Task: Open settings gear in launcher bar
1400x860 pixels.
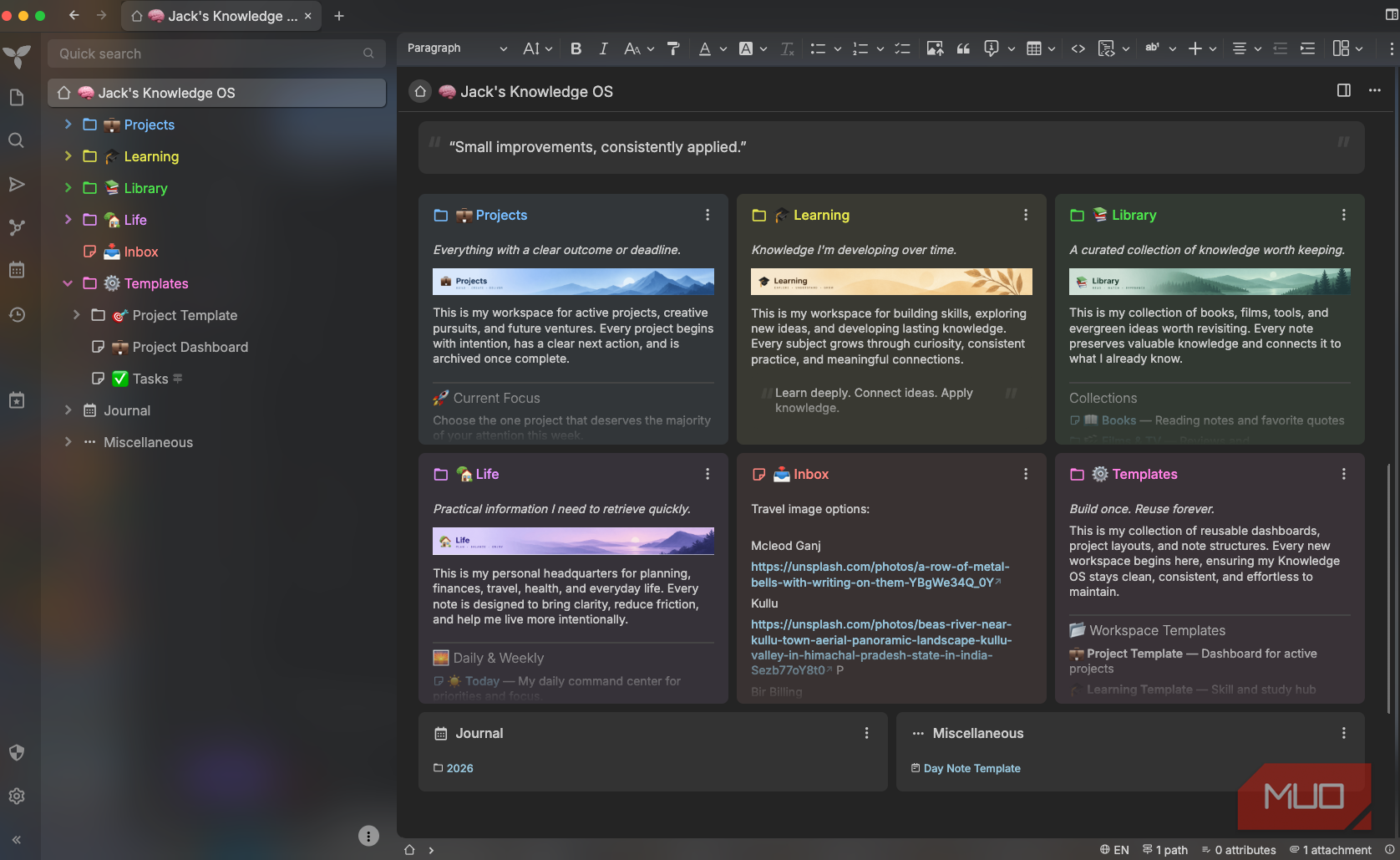Action: coord(17,796)
